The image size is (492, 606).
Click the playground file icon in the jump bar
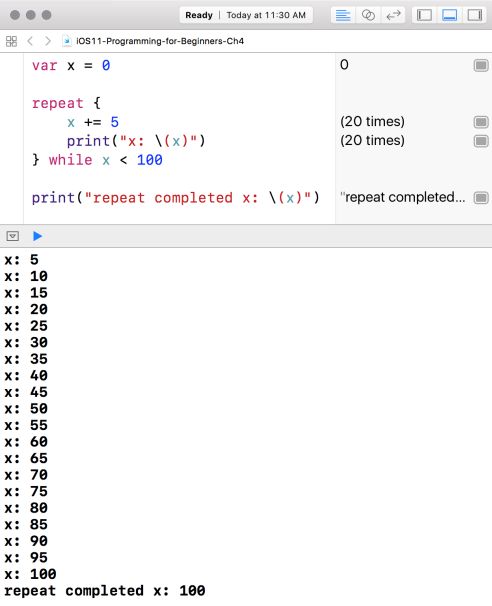[x=67, y=41]
